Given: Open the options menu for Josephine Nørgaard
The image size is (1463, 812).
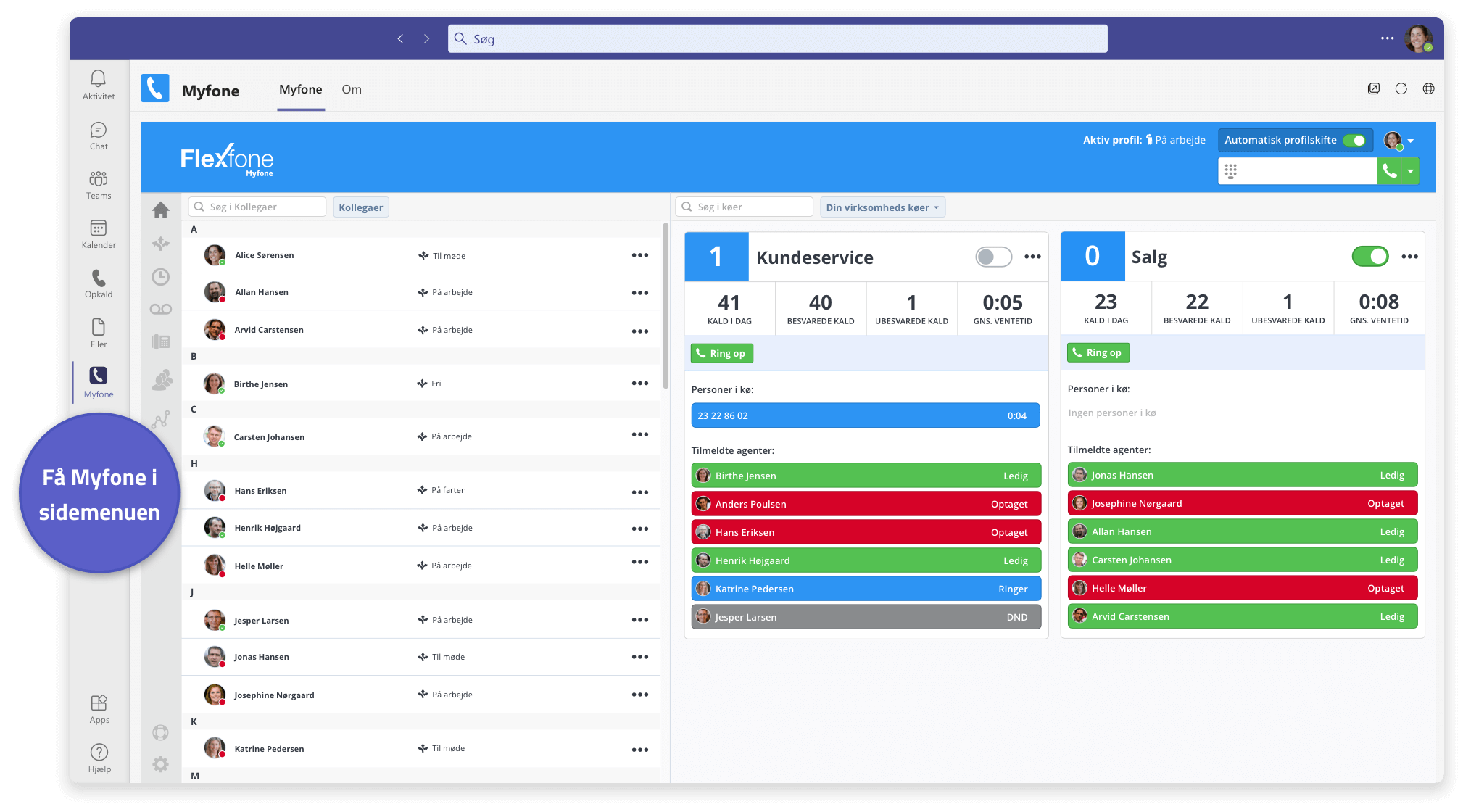Looking at the screenshot, I should pos(639,695).
